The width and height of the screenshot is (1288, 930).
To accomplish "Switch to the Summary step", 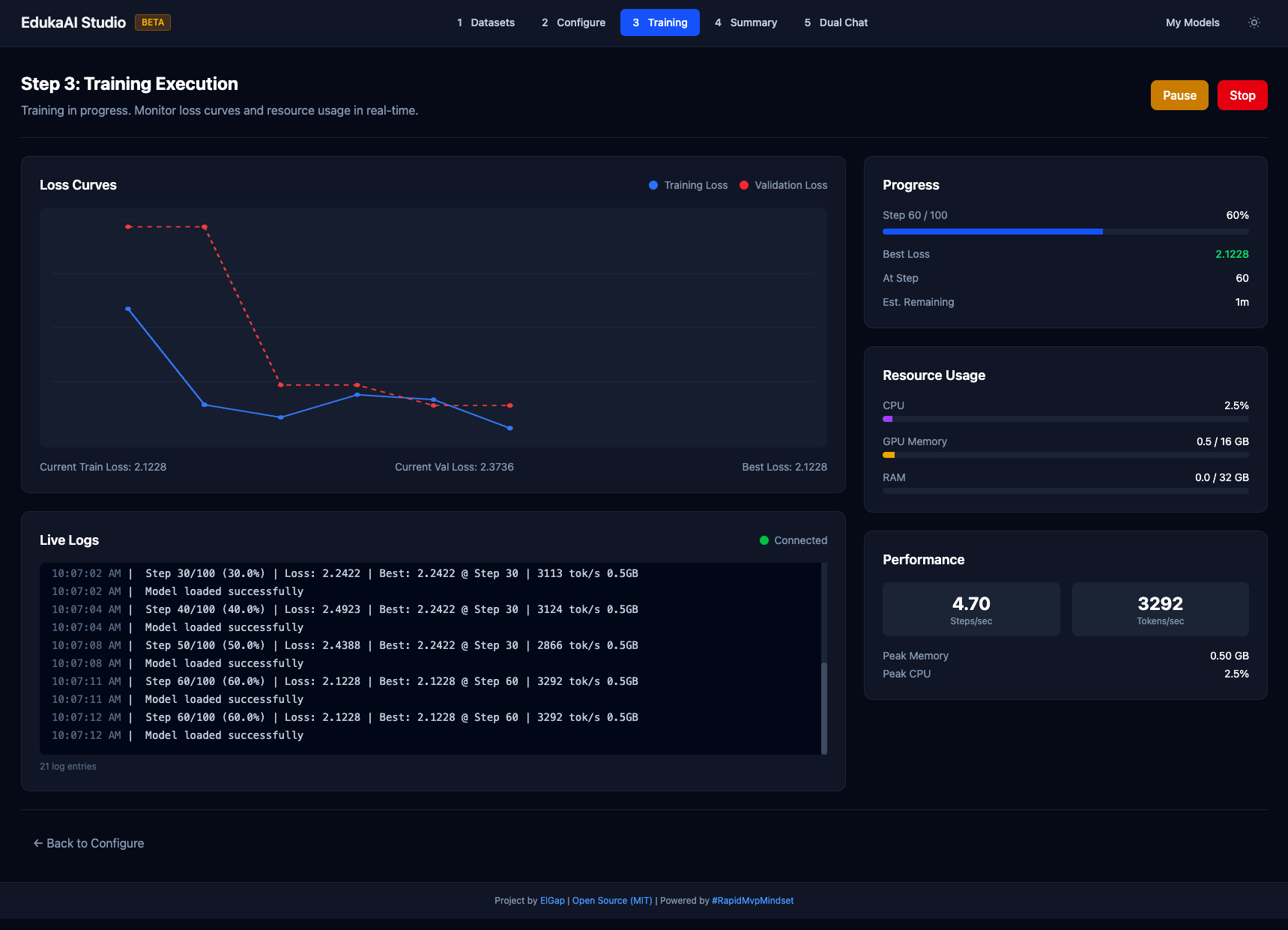I will (746, 22).
